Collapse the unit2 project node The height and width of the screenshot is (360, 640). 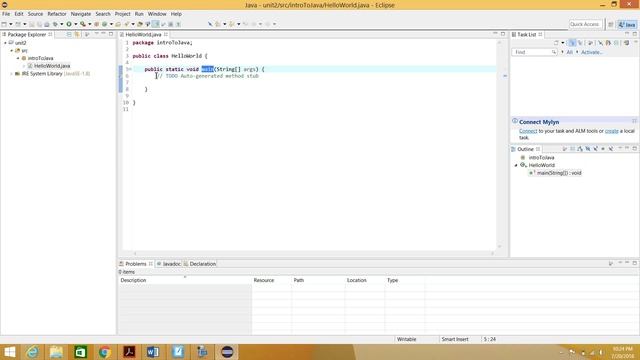click(x=5, y=42)
